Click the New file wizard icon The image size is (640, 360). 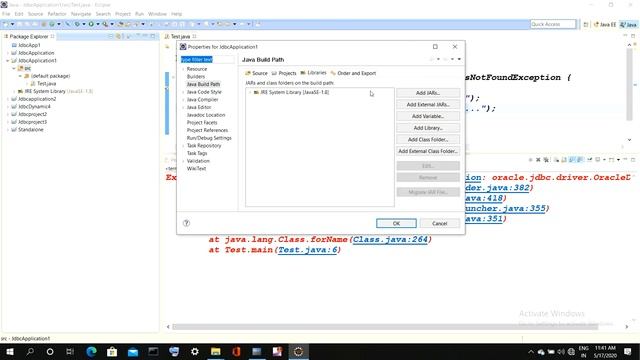pos(6,24)
